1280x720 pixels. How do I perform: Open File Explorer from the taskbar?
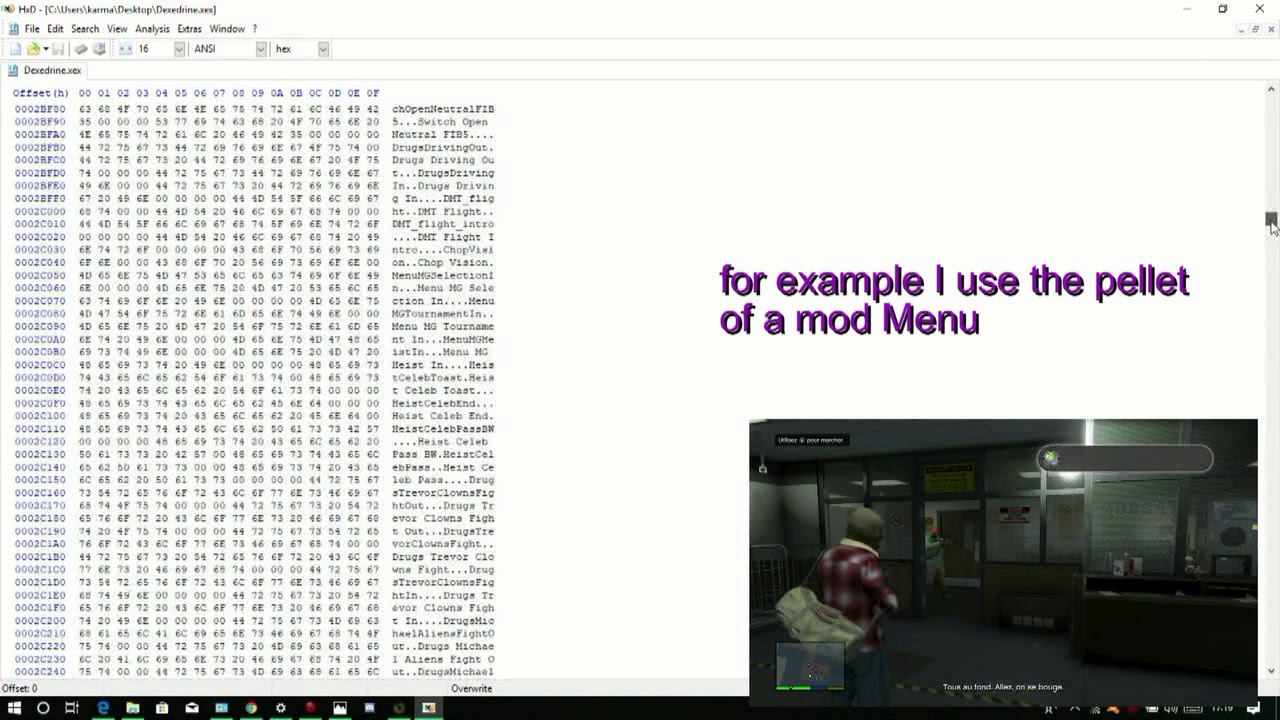(132, 708)
